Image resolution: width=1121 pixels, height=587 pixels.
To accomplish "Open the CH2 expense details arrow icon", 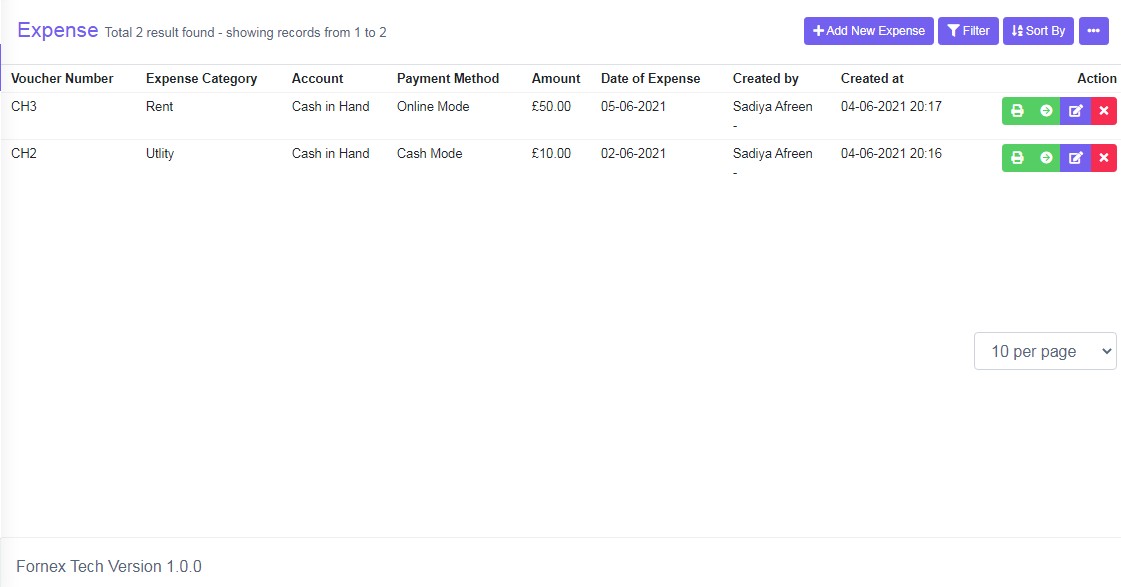I will coord(1046,158).
